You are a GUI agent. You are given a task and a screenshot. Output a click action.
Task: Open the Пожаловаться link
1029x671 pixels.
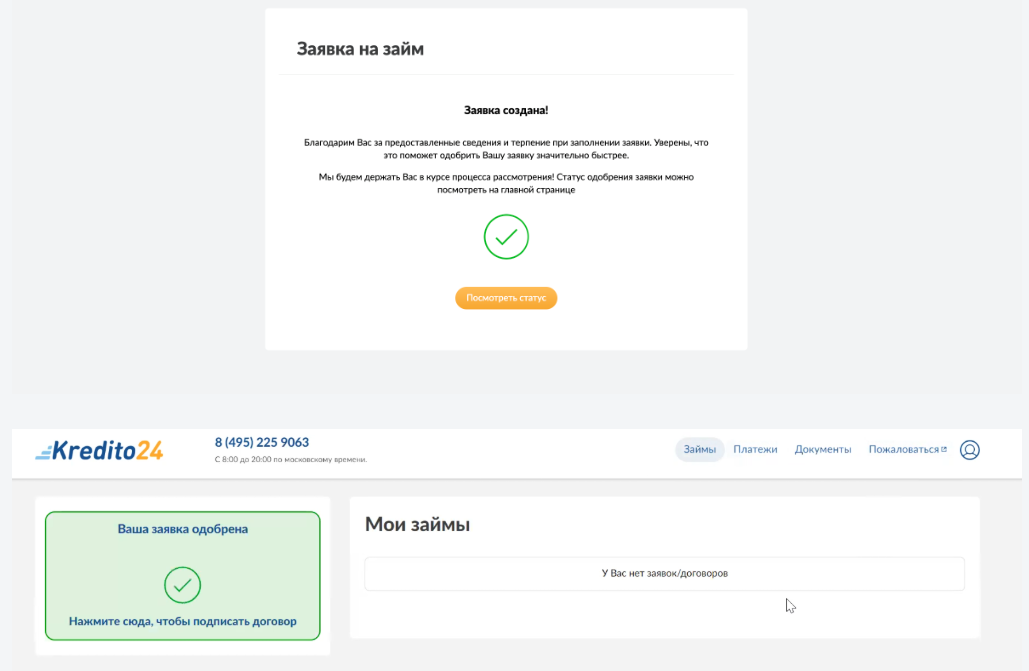click(904, 450)
